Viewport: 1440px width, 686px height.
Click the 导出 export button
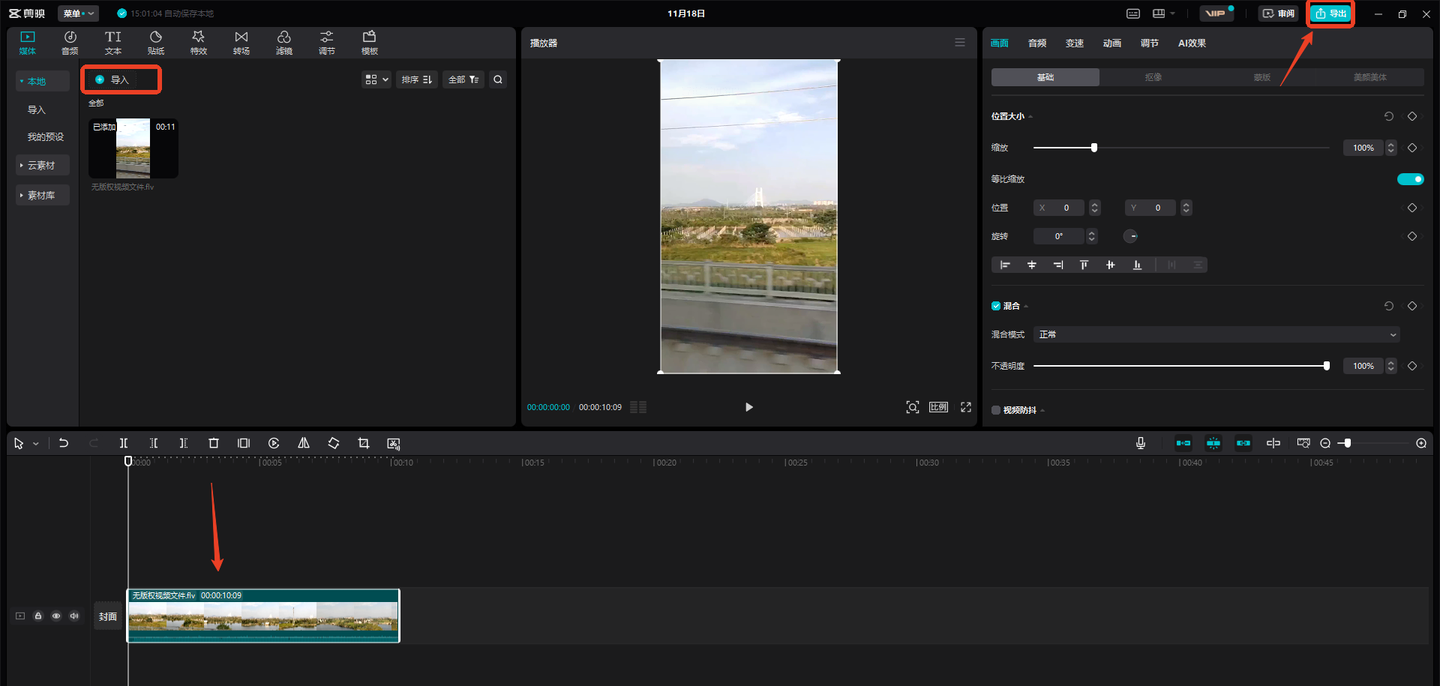point(1331,13)
